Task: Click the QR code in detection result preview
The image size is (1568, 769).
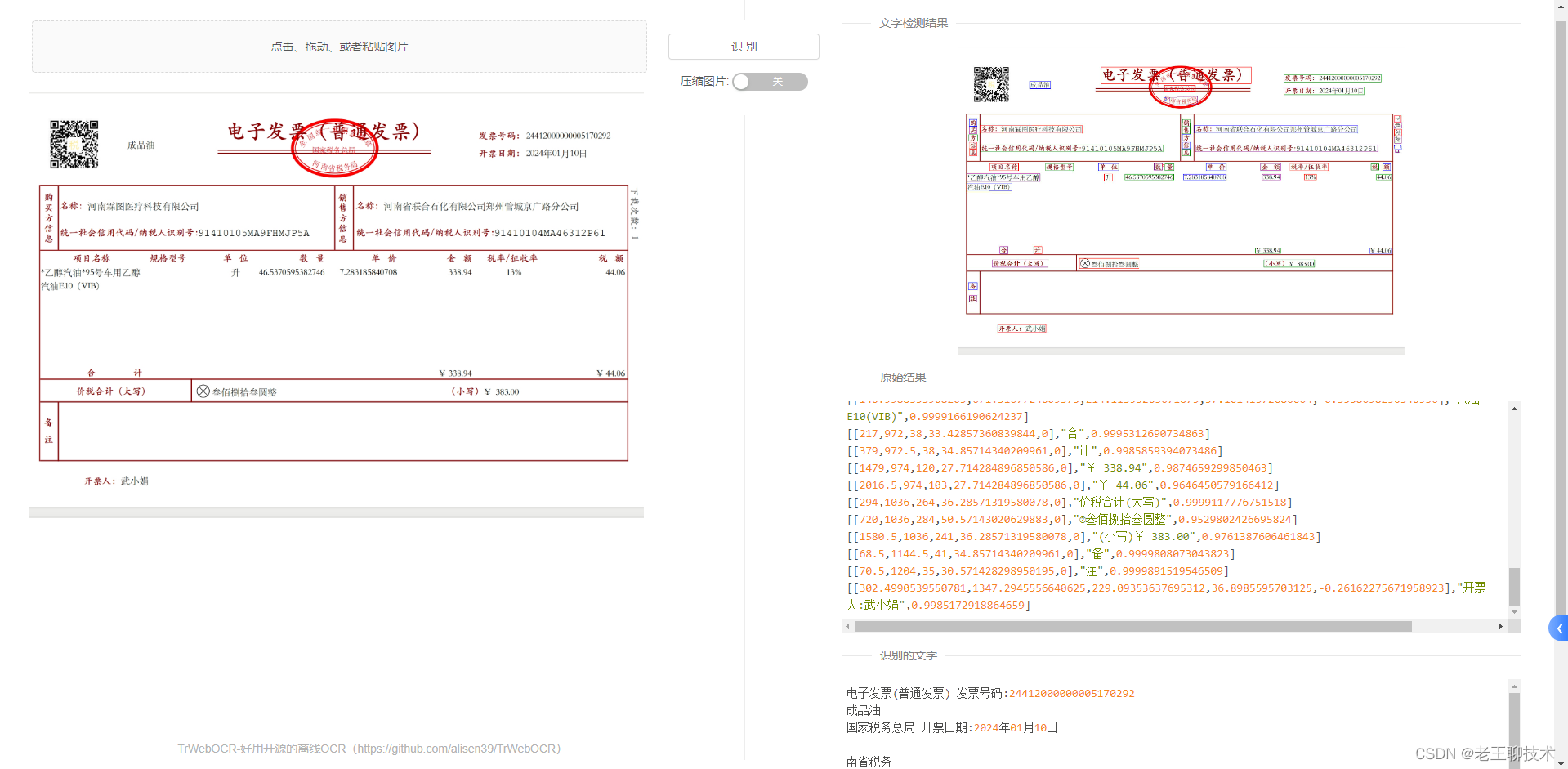Action: click(x=991, y=84)
